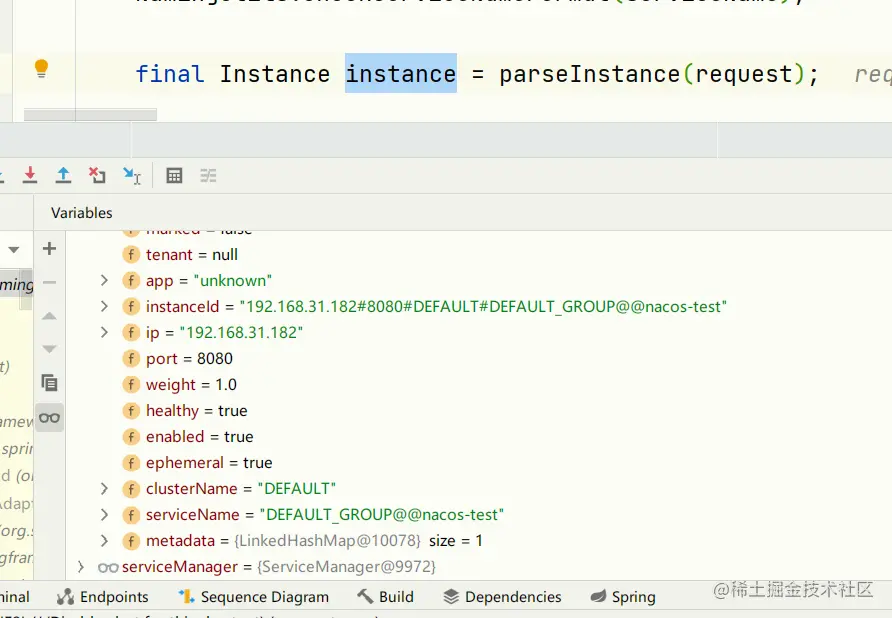The image size is (892, 618).
Task: Click the Remove Watch minus icon
Action: 49,282
